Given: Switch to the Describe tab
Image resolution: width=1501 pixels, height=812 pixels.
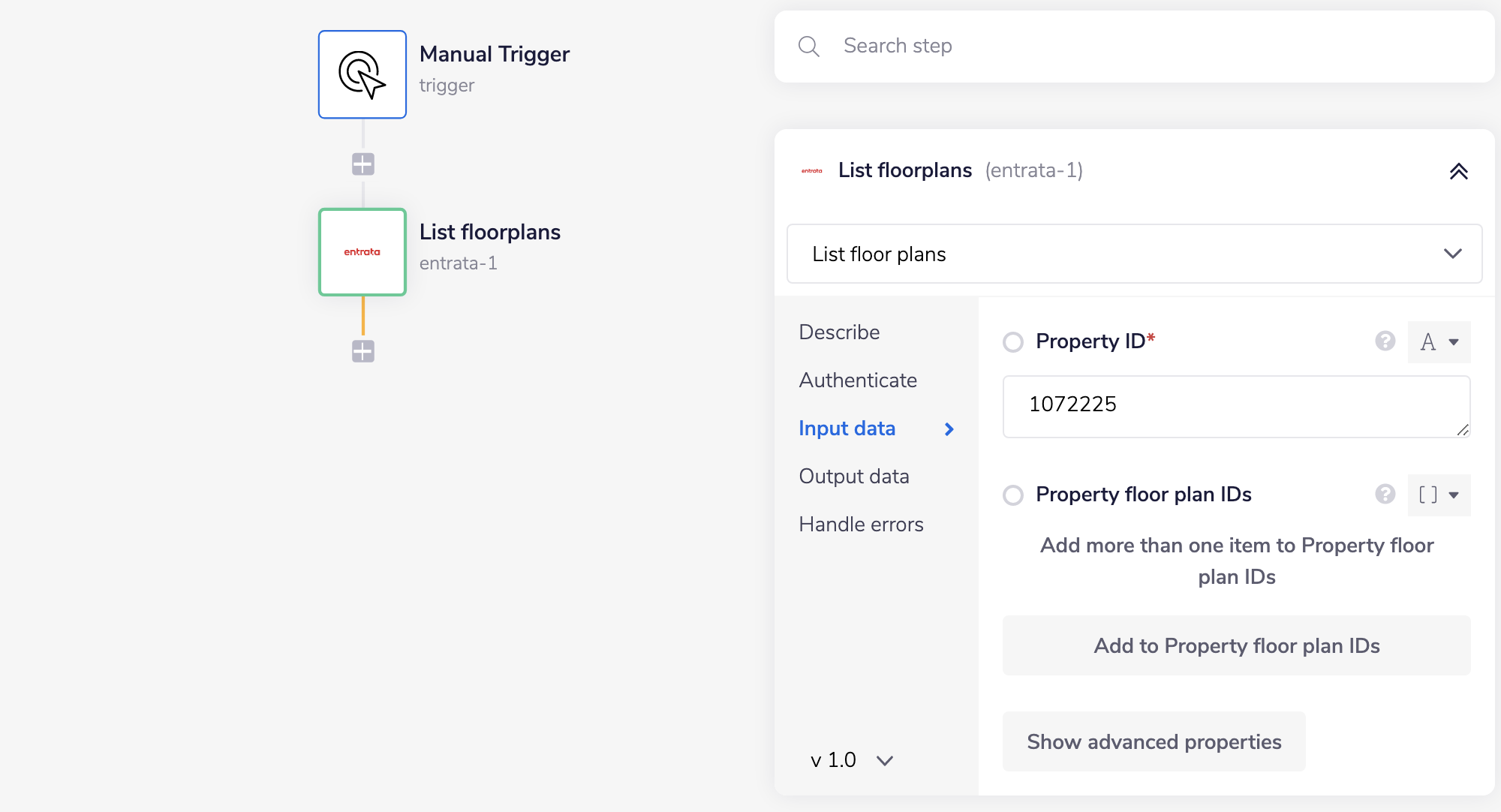Looking at the screenshot, I should tap(839, 332).
